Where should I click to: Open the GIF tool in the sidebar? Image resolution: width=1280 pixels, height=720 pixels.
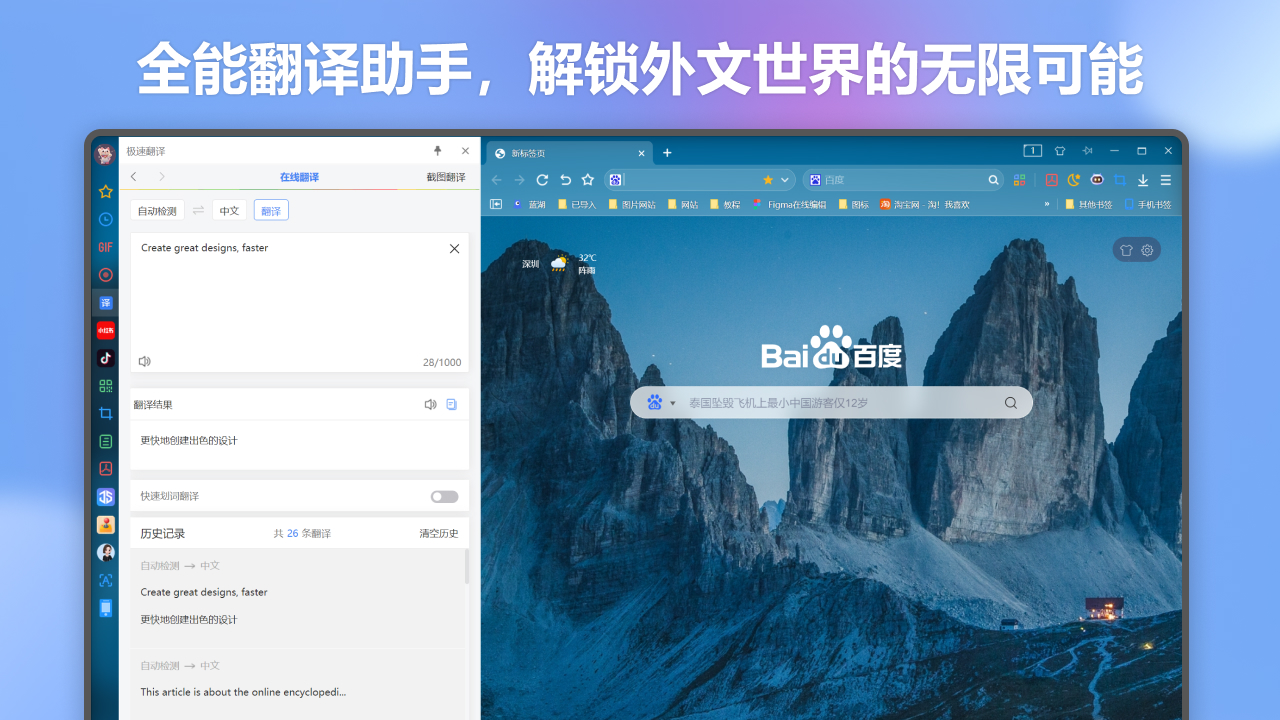[105, 247]
